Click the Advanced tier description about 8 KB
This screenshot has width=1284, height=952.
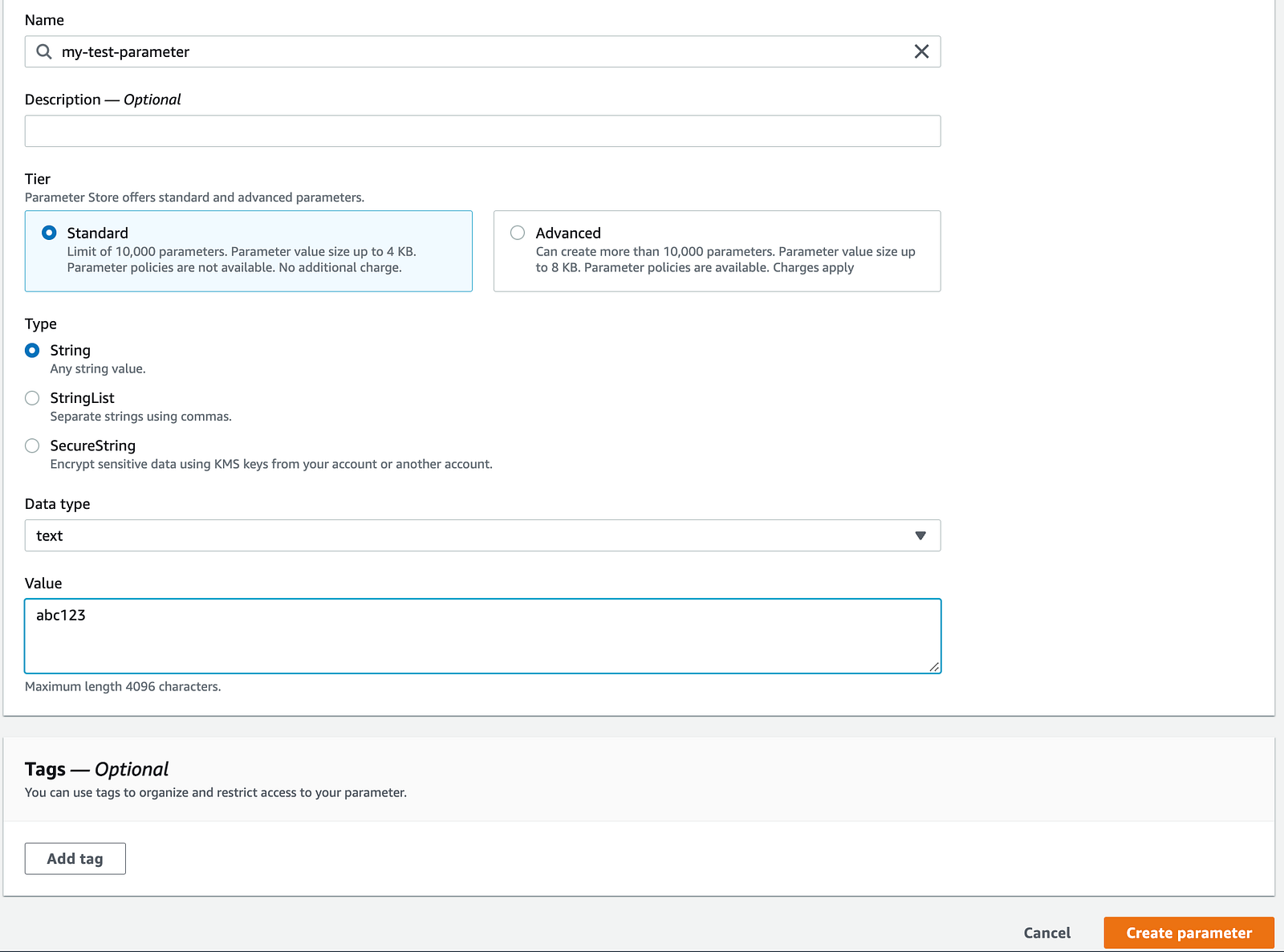[x=725, y=259]
